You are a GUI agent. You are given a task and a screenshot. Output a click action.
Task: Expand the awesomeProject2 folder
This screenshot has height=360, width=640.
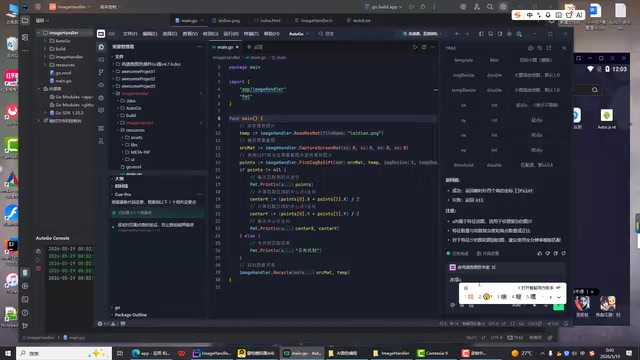[x=138, y=79]
